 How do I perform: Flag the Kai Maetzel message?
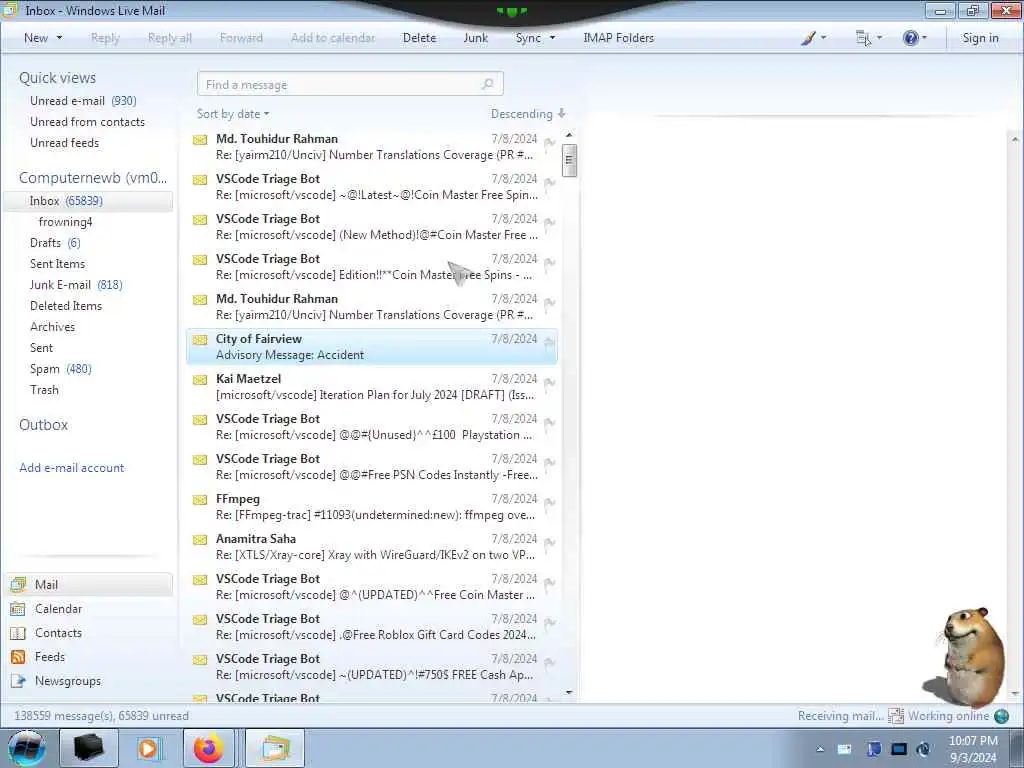pyautogui.click(x=549, y=383)
